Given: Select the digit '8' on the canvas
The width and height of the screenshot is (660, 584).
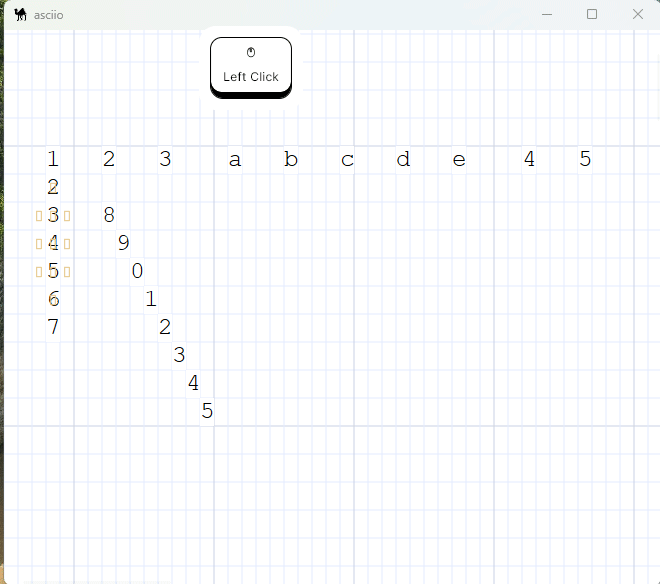Looking at the screenshot, I should pyautogui.click(x=109, y=215).
